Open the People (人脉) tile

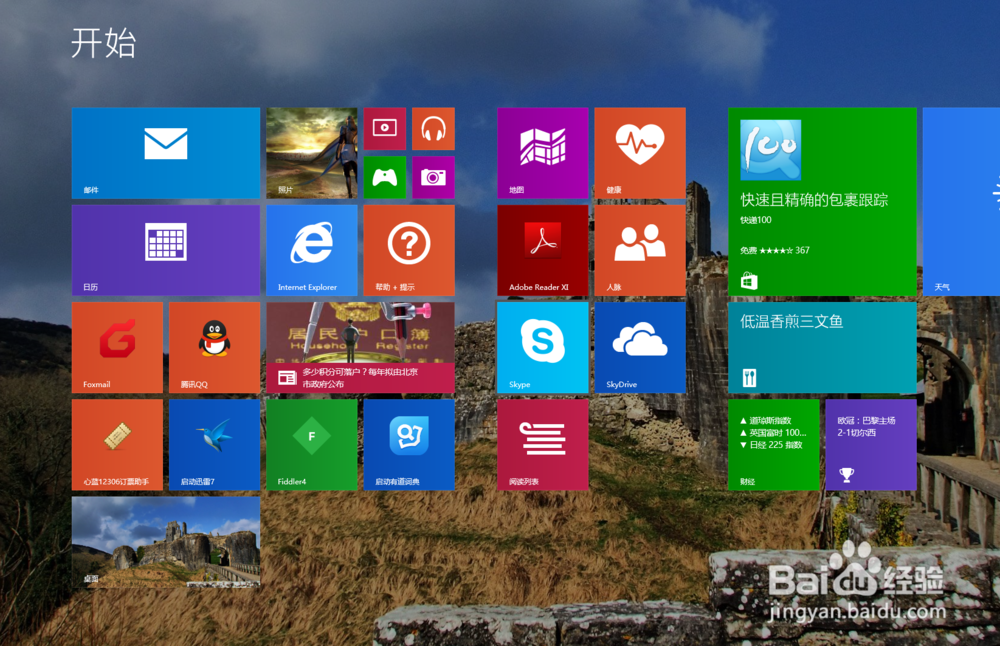pyautogui.click(x=640, y=250)
